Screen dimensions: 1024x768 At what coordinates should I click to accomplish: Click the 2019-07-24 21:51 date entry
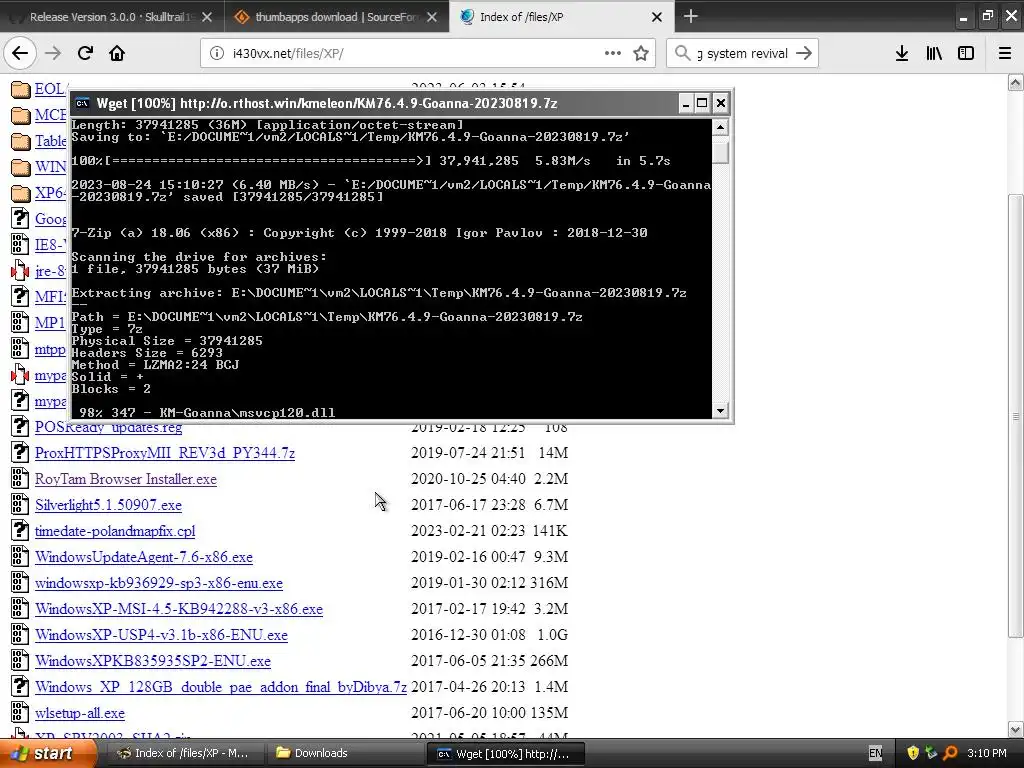(x=468, y=453)
